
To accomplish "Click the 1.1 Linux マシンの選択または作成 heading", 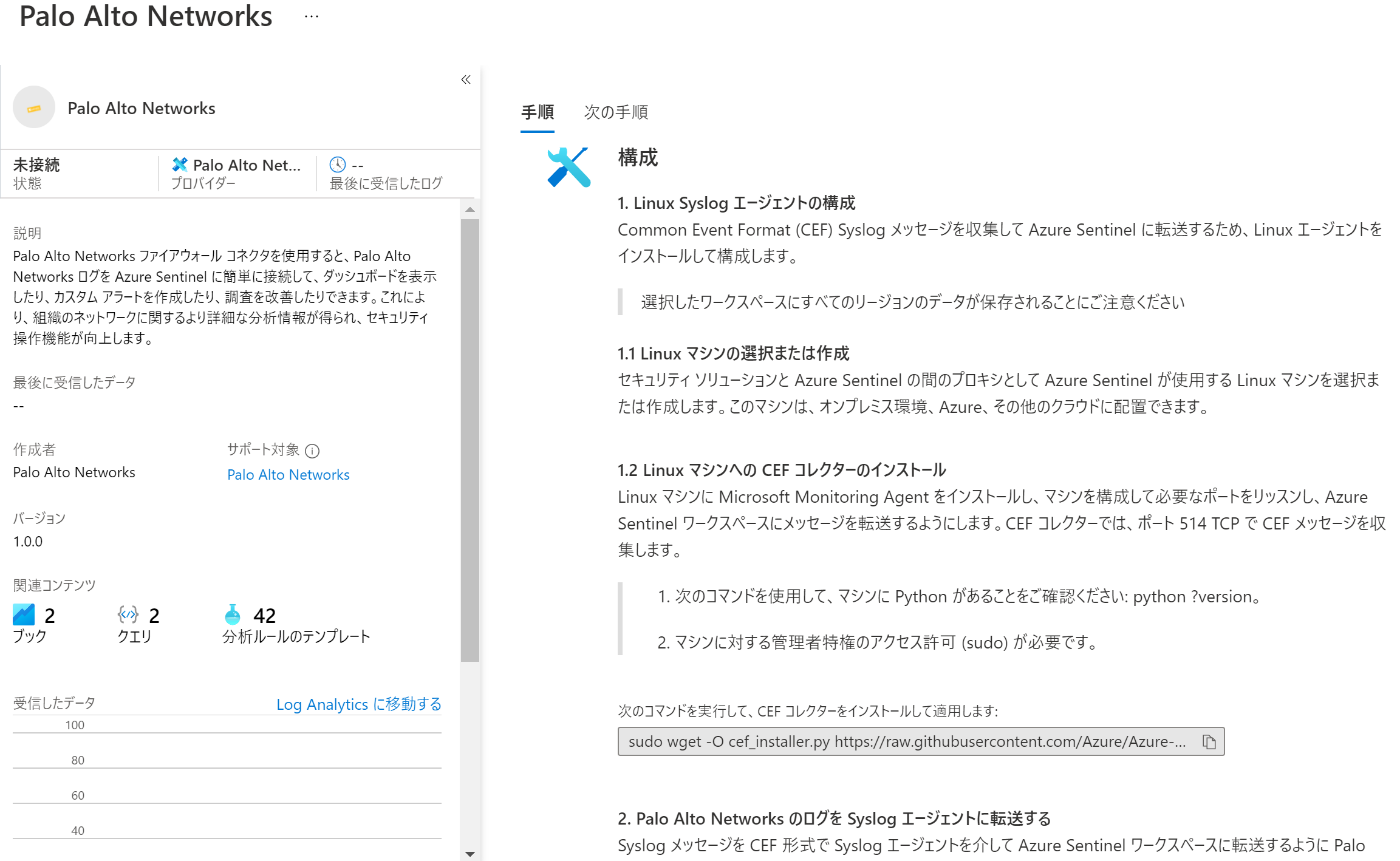I will (733, 353).
